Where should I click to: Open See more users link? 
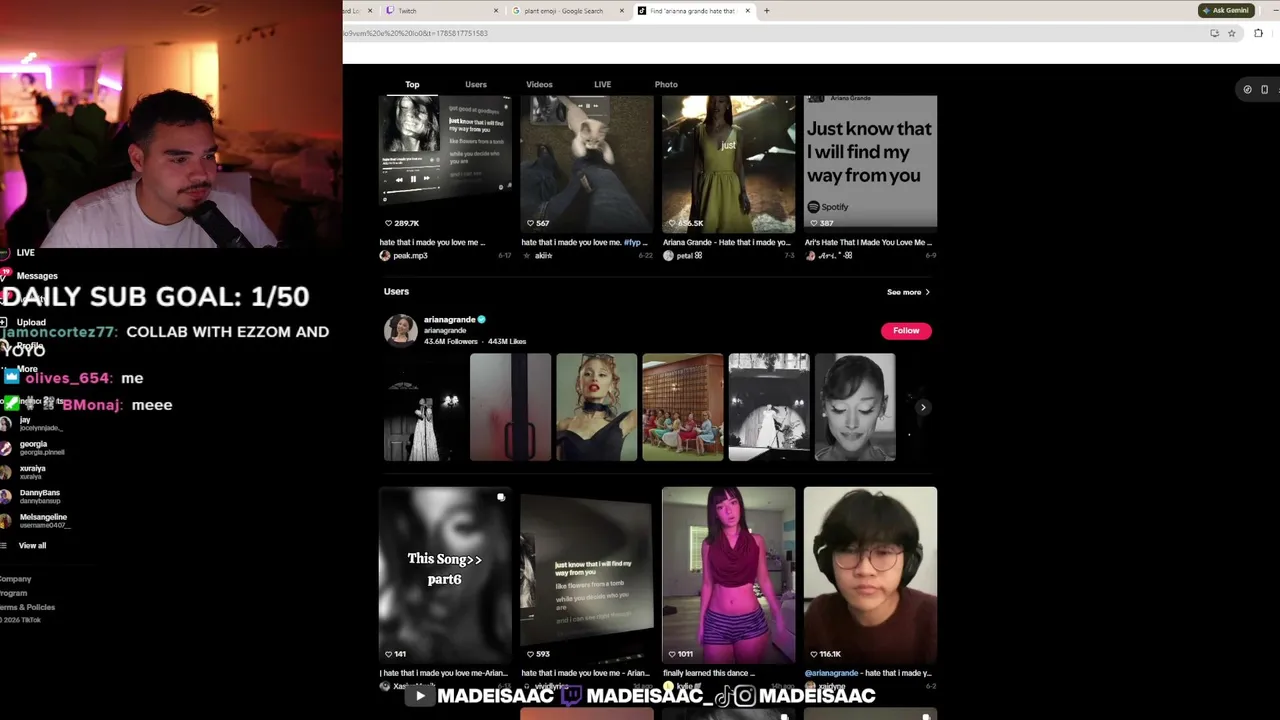coord(904,292)
